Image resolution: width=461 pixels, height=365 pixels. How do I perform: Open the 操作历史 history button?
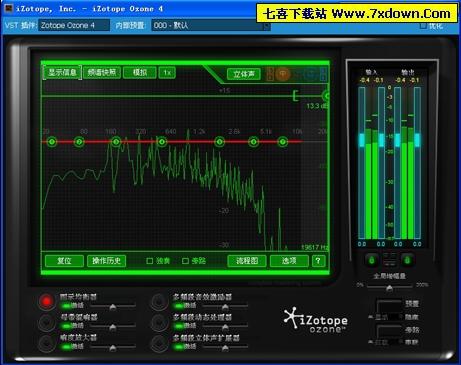coord(106,261)
